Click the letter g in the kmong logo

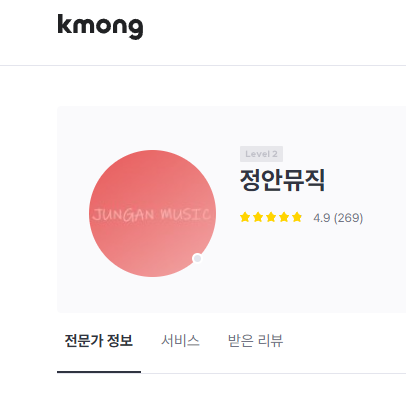click(136, 29)
